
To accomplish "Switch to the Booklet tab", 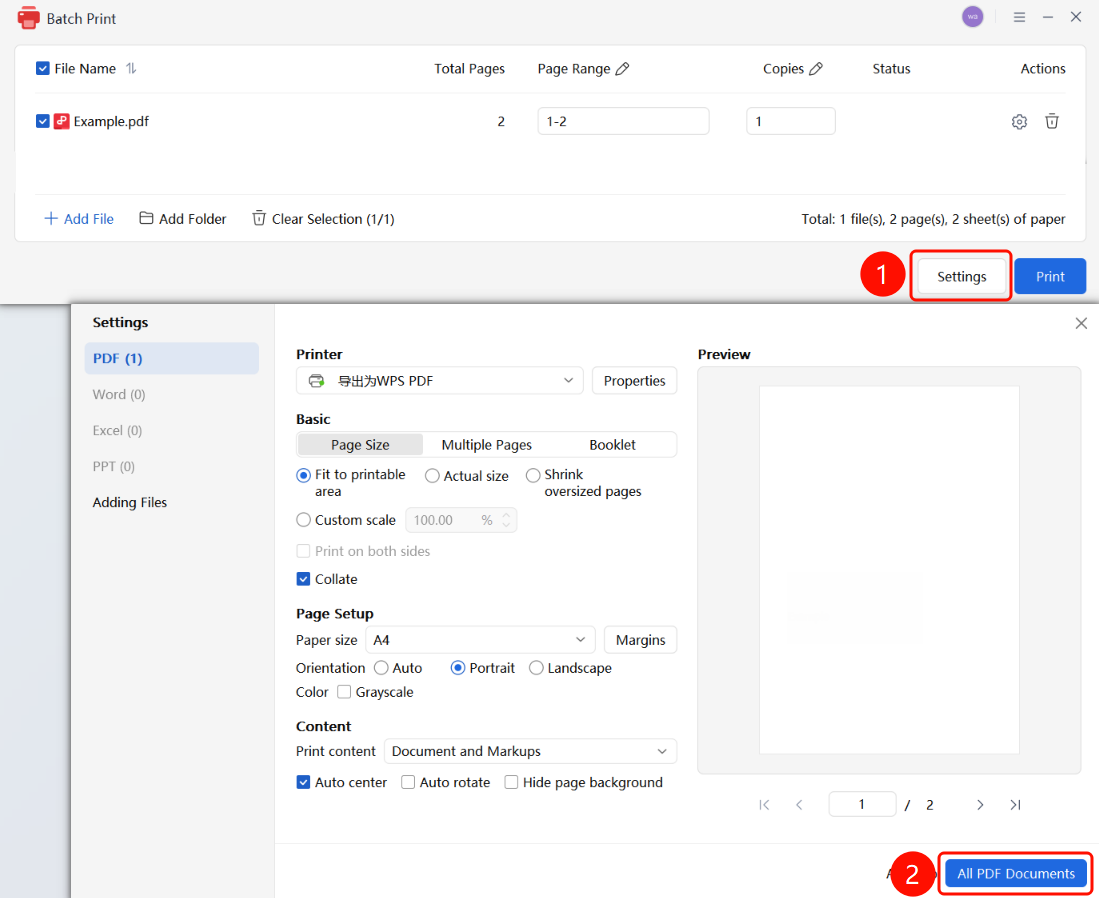I will (613, 445).
